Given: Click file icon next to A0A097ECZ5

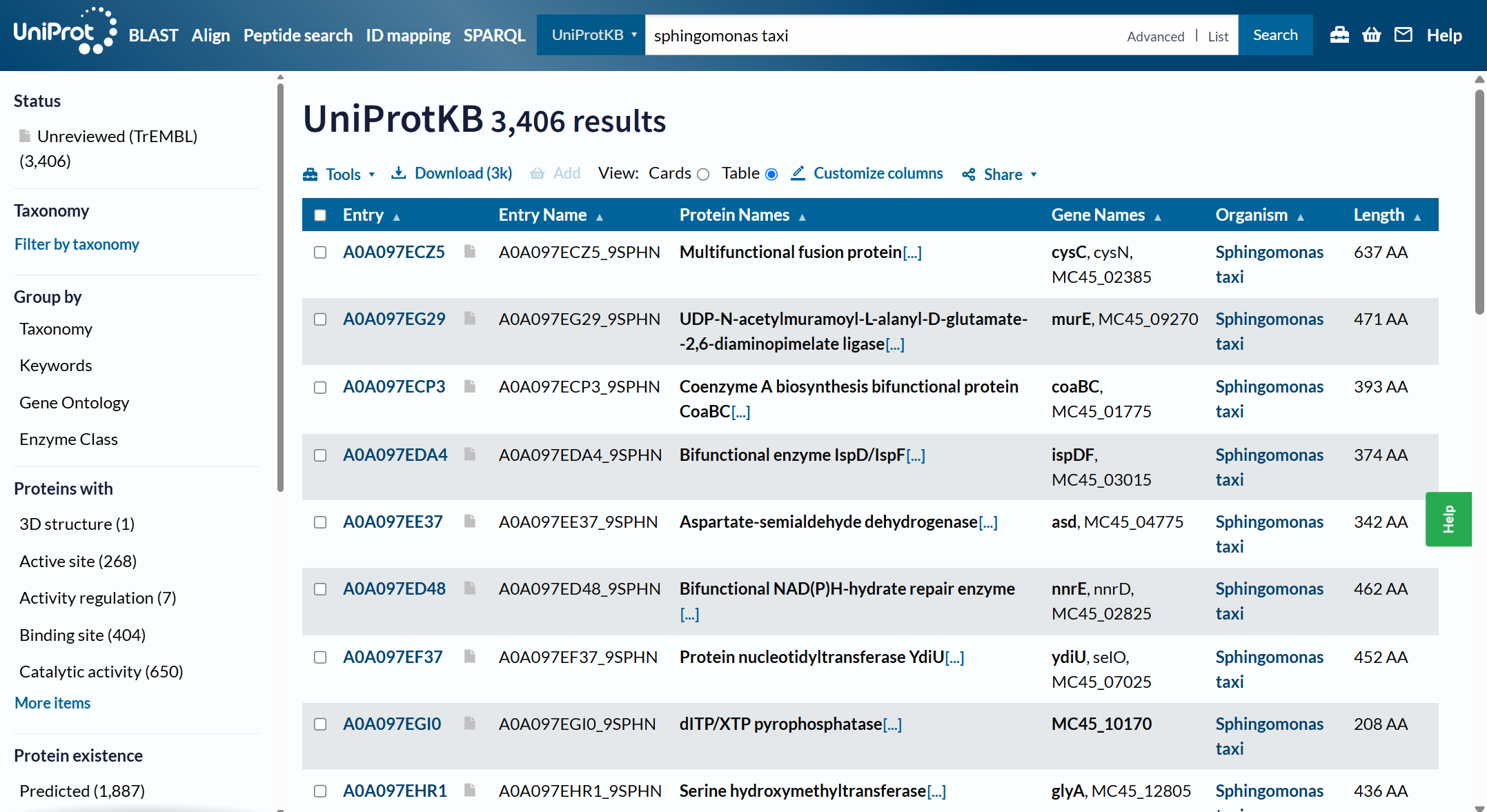Looking at the screenshot, I should [x=470, y=251].
